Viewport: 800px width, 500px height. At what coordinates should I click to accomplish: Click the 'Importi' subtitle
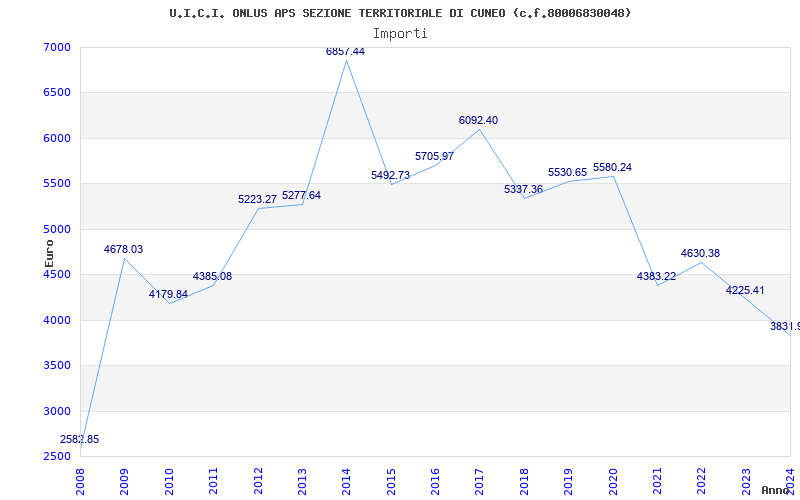pos(400,34)
